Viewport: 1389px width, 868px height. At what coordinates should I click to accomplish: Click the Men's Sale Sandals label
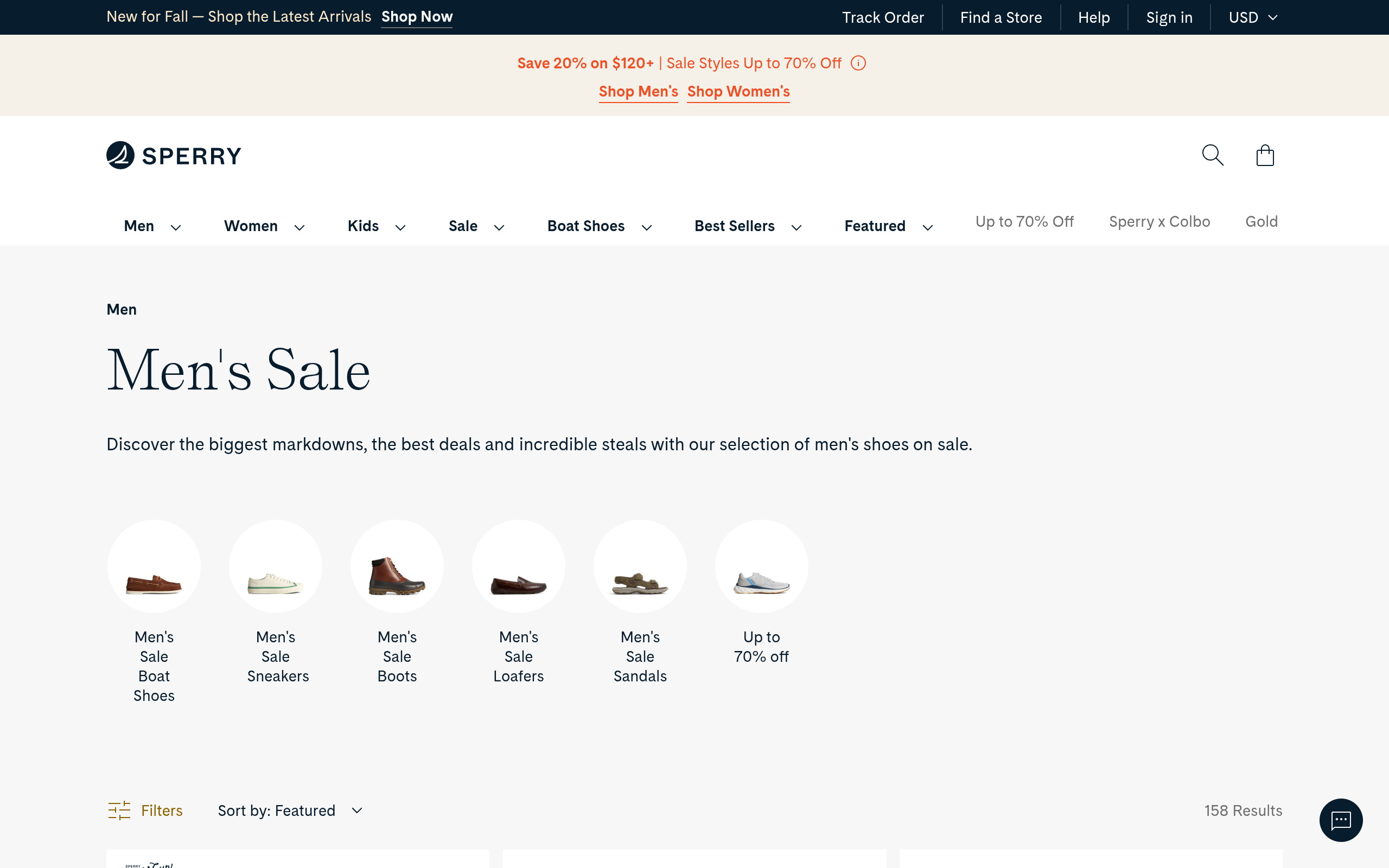[640, 656]
